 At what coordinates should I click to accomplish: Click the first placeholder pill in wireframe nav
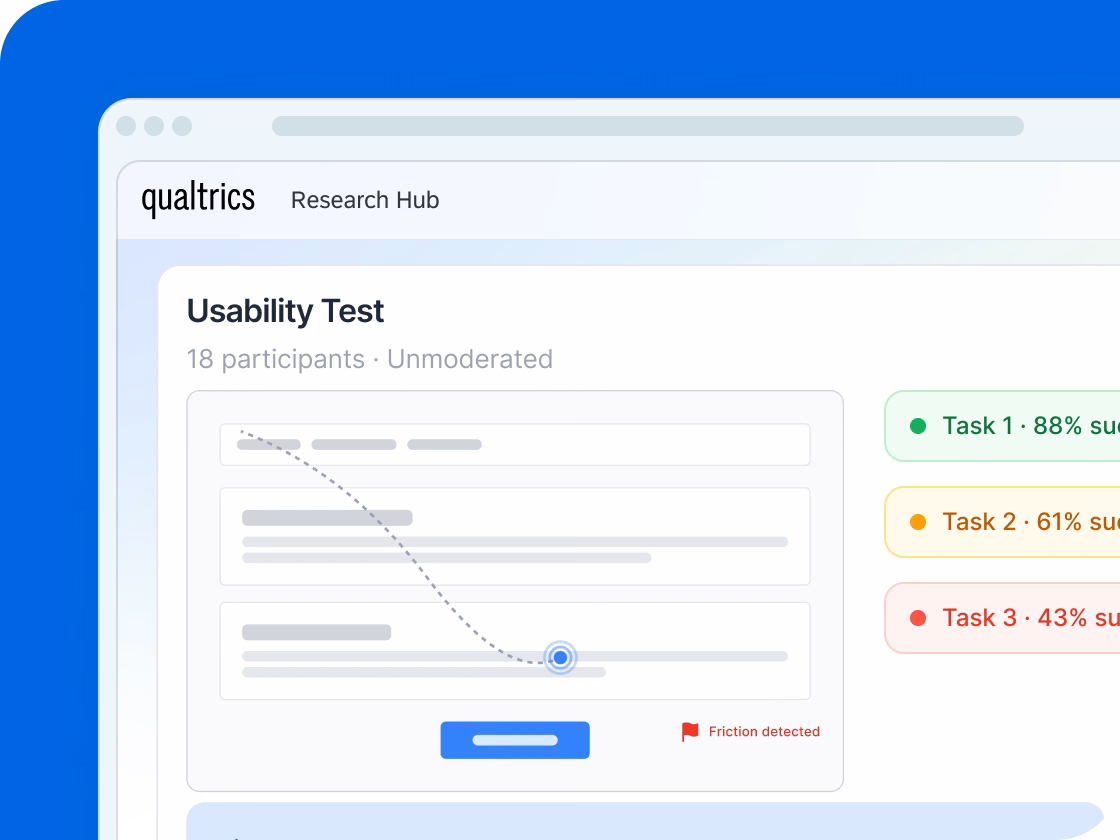tap(269, 444)
